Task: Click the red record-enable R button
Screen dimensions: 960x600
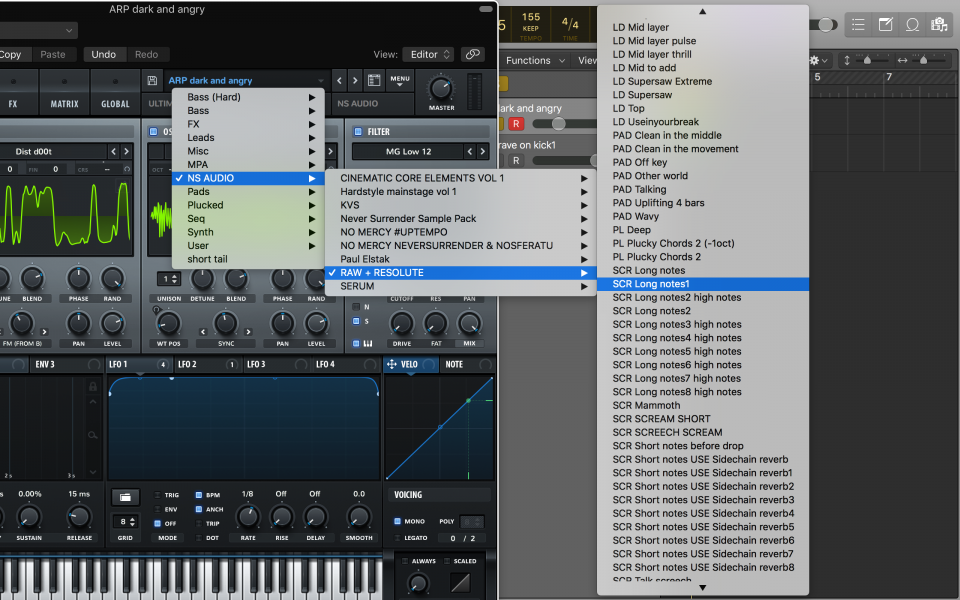Action: point(516,124)
